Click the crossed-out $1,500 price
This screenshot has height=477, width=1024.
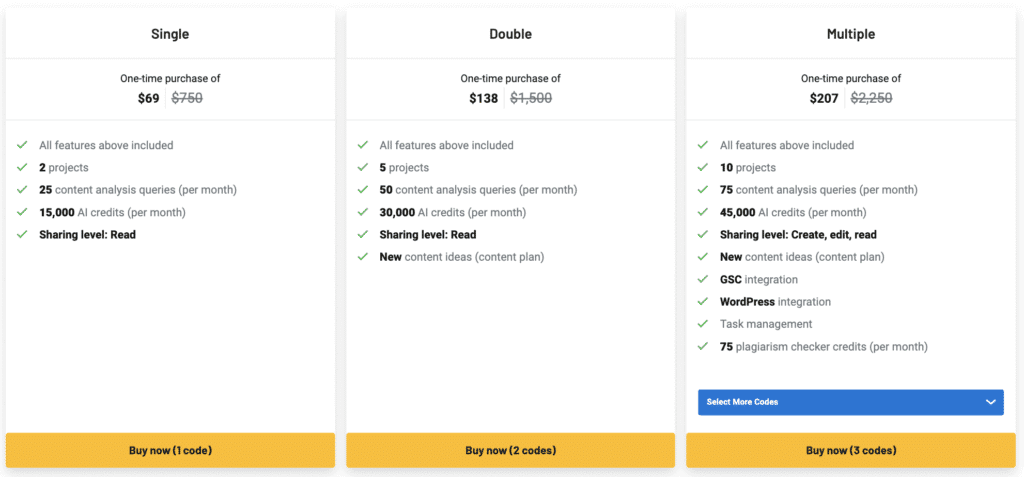[x=531, y=98]
